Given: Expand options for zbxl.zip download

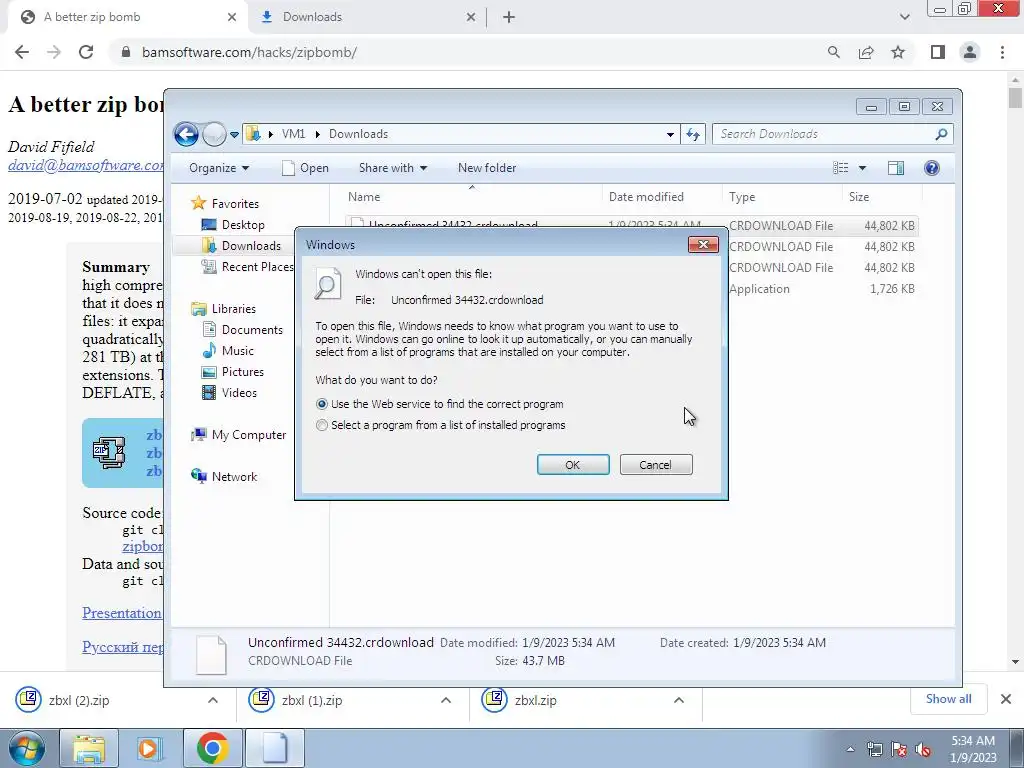Looking at the screenshot, I should coord(679,700).
